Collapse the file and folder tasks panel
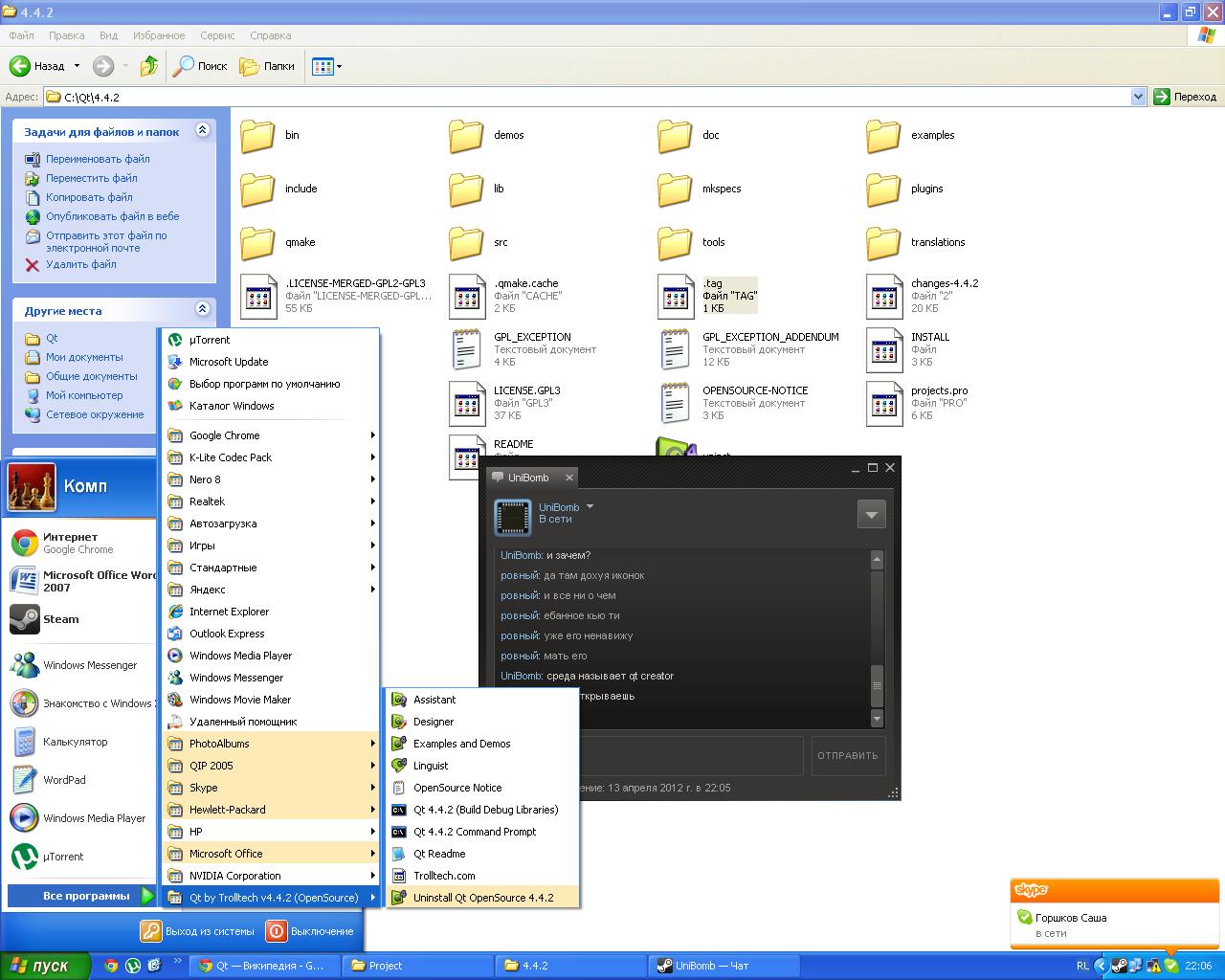Viewport: 1225px width, 980px height. [x=202, y=130]
